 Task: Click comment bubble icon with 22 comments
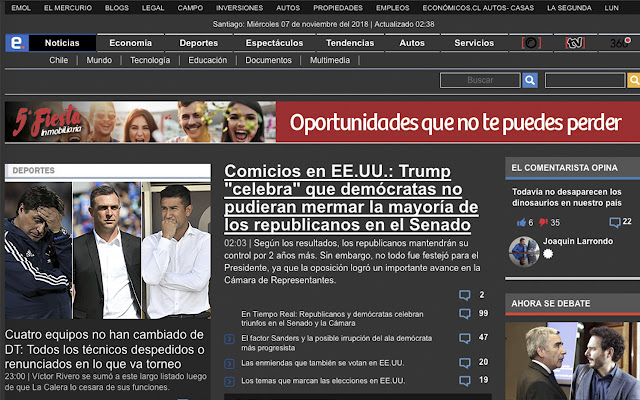[615, 222]
